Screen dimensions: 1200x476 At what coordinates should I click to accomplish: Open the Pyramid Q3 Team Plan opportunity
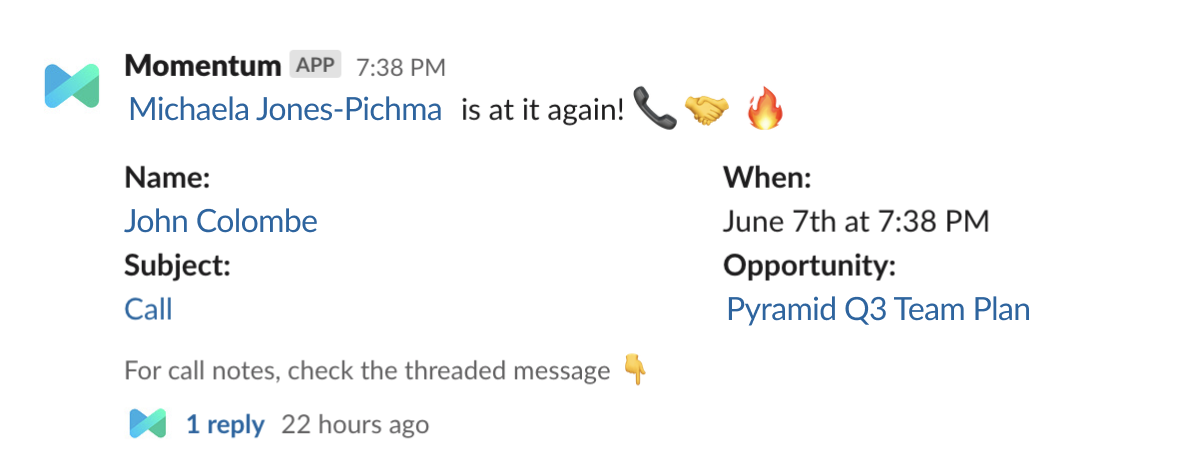[878, 309]
